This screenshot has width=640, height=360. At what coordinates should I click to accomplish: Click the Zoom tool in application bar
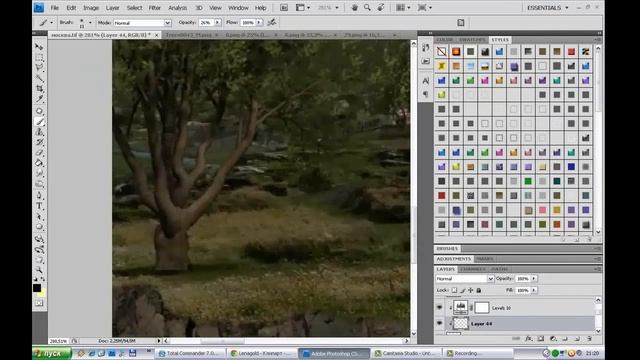click(367, 7)
